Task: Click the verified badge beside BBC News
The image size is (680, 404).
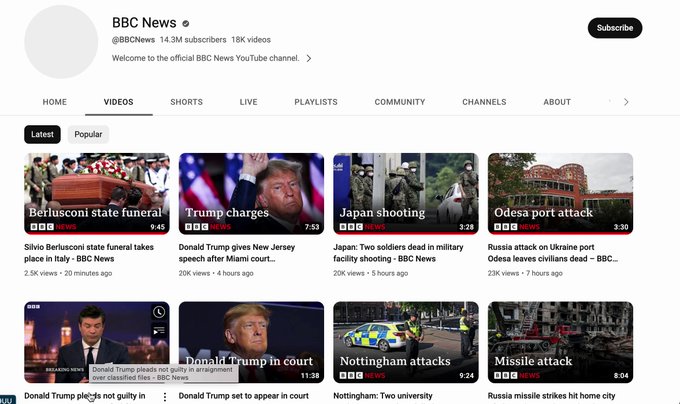Action: pos(186,23)
